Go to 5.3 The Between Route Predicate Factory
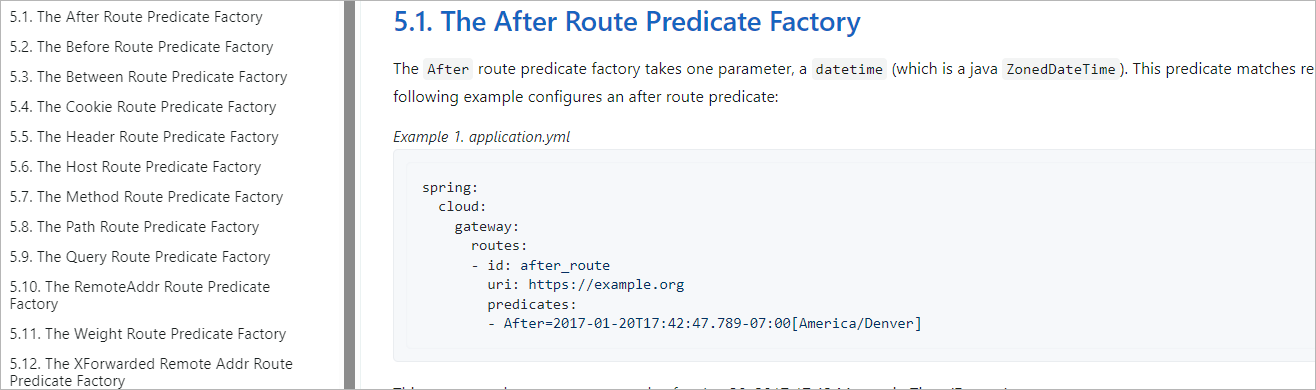The height and width of the screenshot is (390, 1316). (x=148, y=77)
